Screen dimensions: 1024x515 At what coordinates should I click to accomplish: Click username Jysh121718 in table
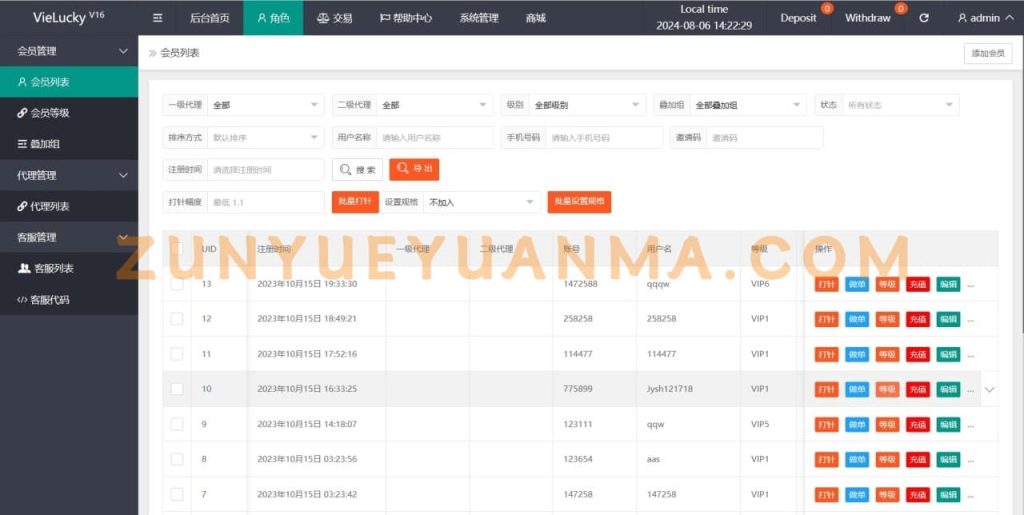(669, 388)
